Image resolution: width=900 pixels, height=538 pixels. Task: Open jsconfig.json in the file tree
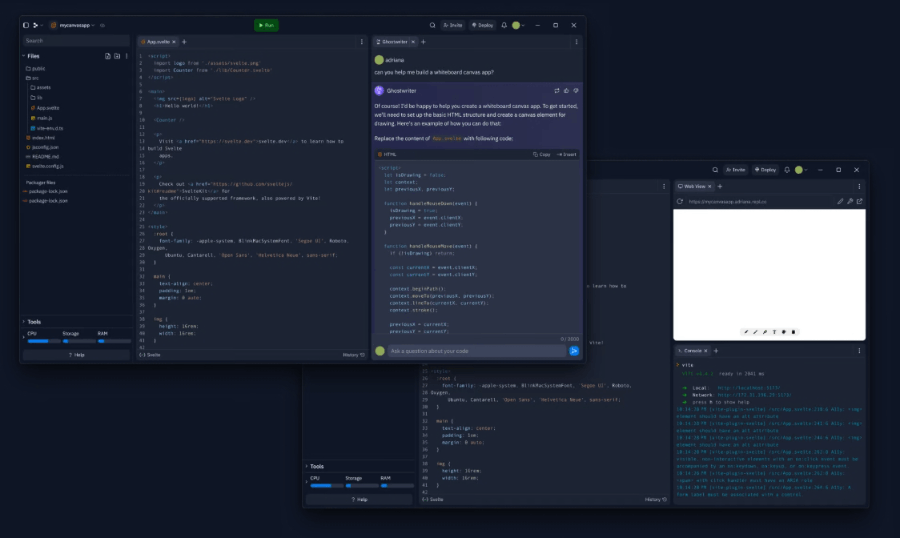click(x=42, y=147)
